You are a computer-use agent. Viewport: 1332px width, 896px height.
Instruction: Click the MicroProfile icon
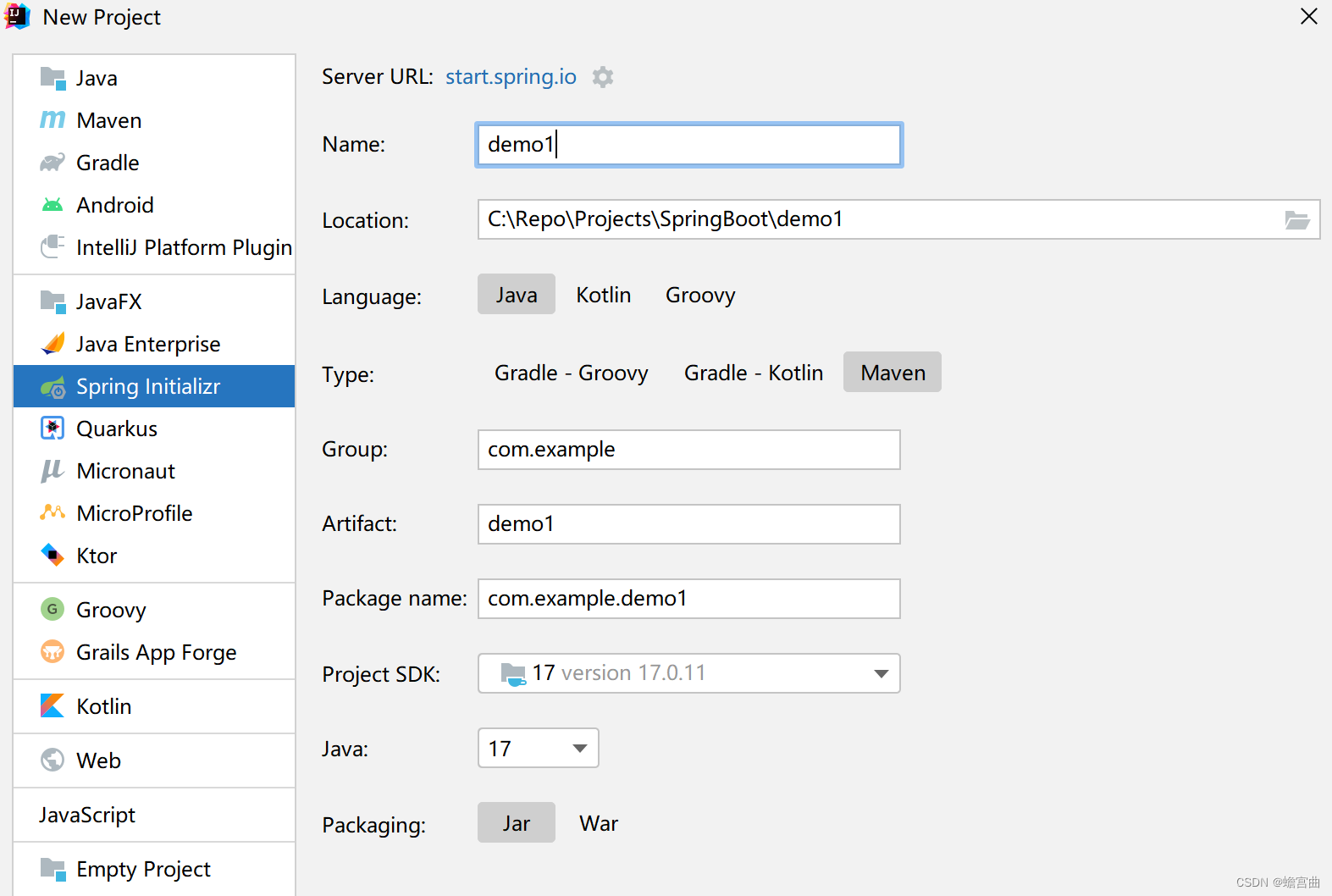[x=53, y=513]
